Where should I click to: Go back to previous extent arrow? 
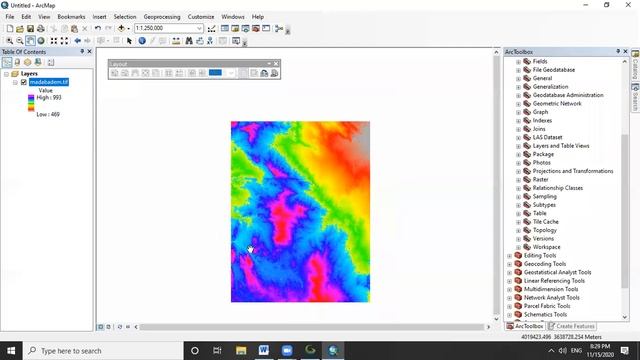pyautogui.click(x=78, y=41)
